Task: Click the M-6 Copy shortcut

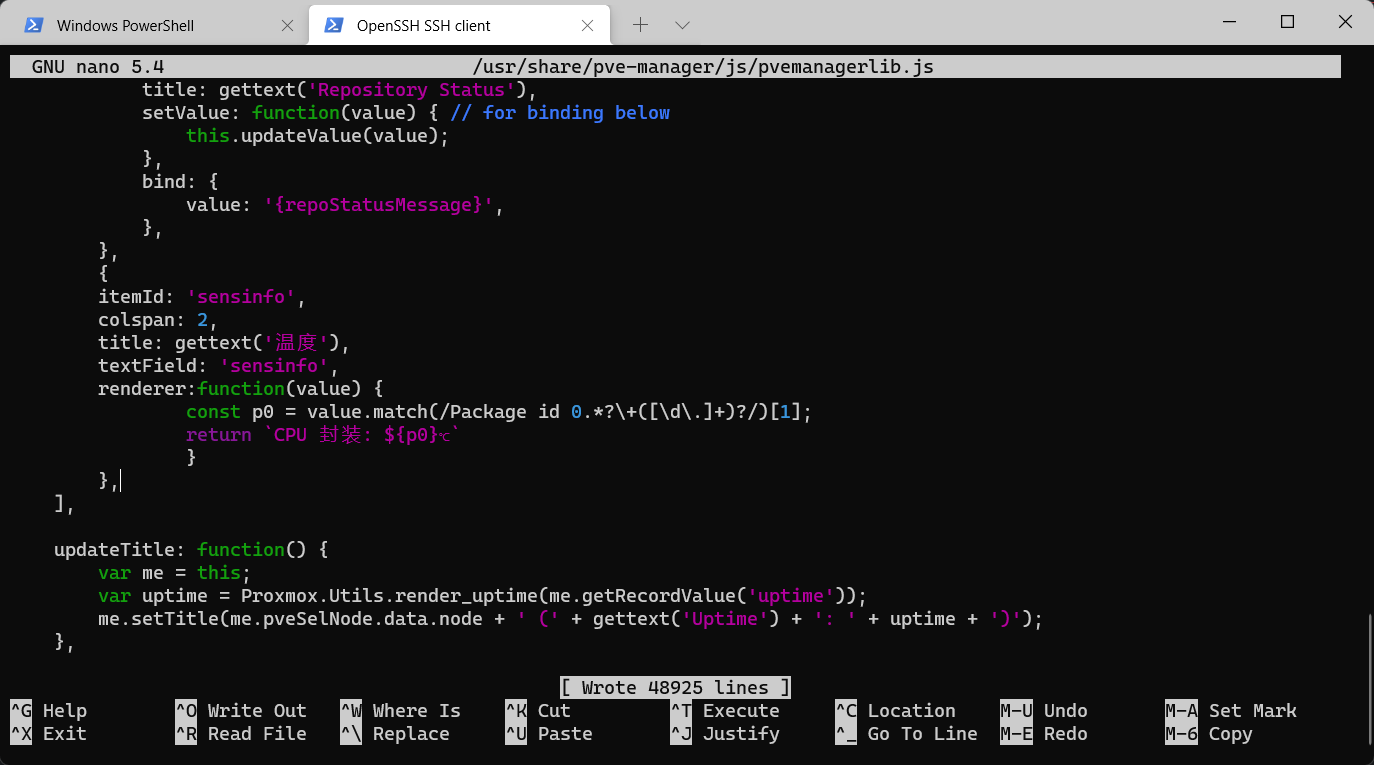Action: 1209,734
